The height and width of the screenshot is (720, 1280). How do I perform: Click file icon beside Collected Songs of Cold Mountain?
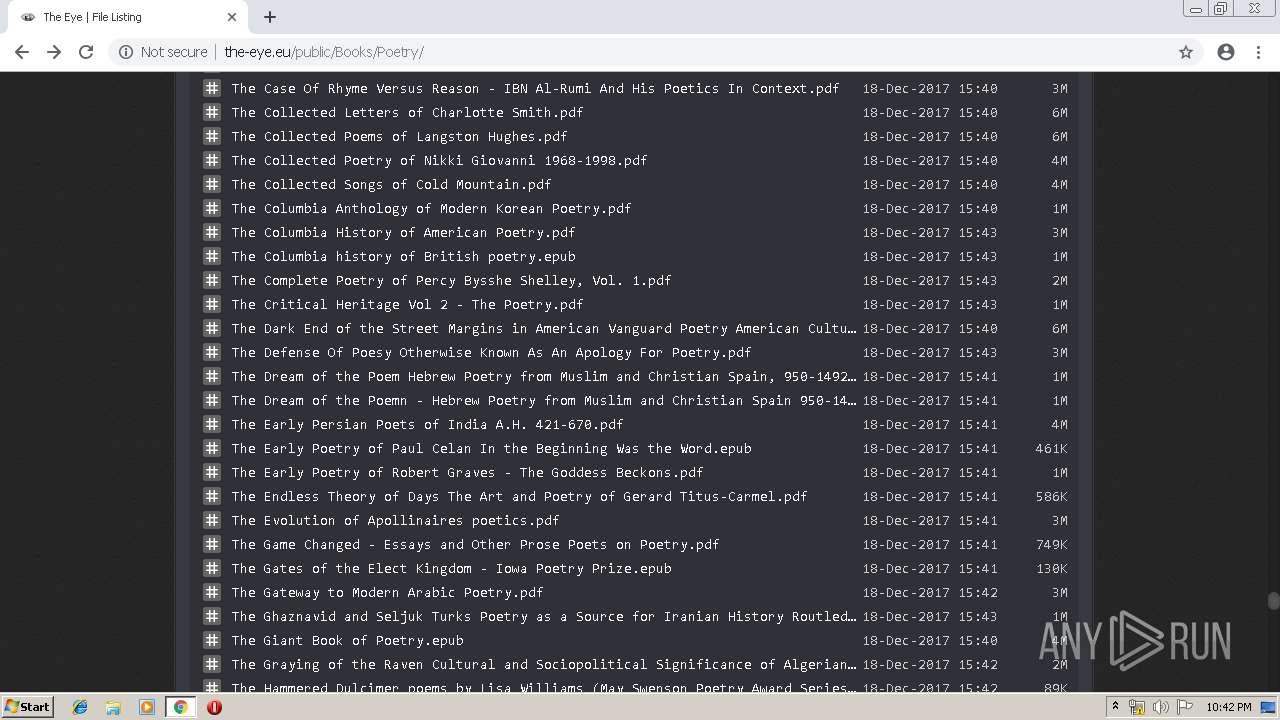(212, 184)
